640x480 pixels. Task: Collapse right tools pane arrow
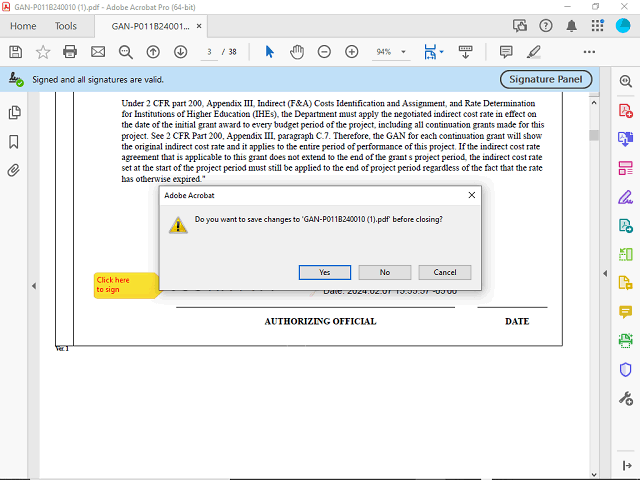pos(605,273)
